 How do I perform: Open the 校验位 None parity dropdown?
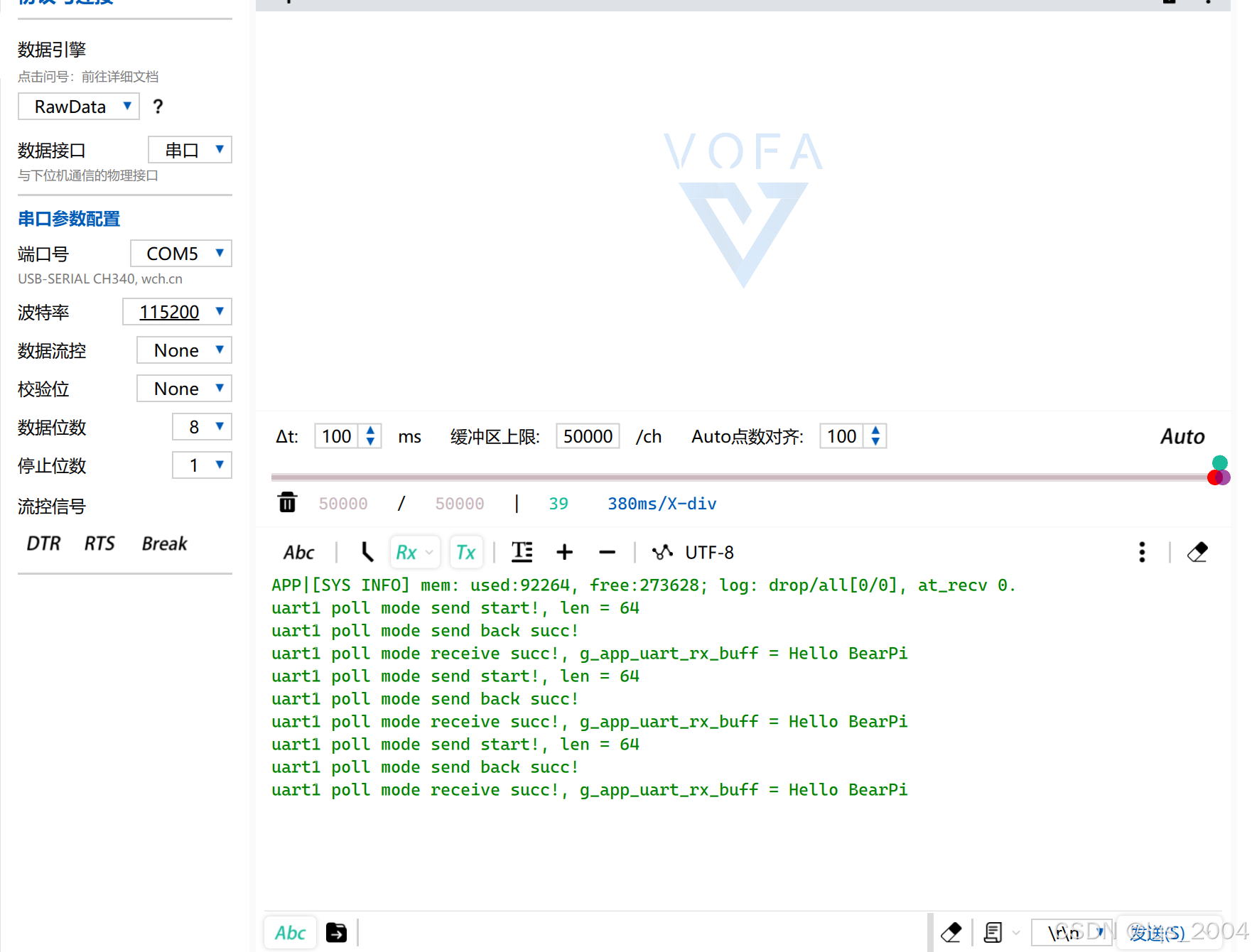point(184,389)
